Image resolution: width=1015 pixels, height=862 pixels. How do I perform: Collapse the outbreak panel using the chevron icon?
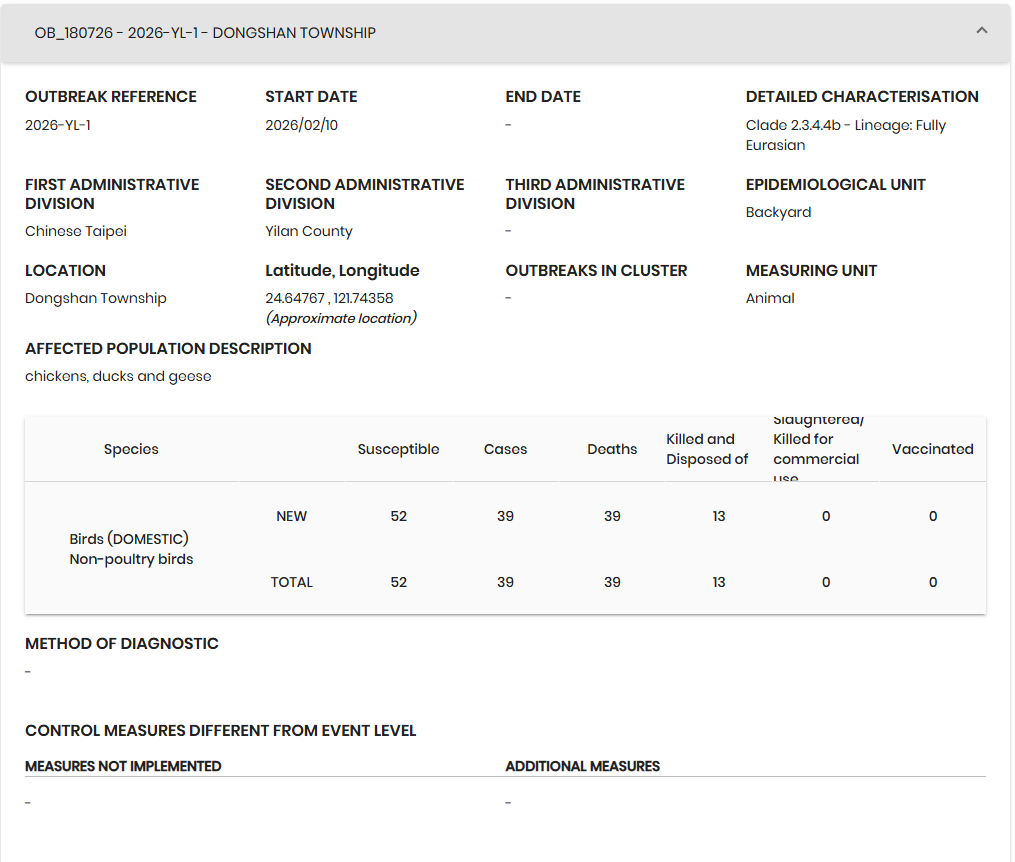pyautogui.click(x=981, y=31)
